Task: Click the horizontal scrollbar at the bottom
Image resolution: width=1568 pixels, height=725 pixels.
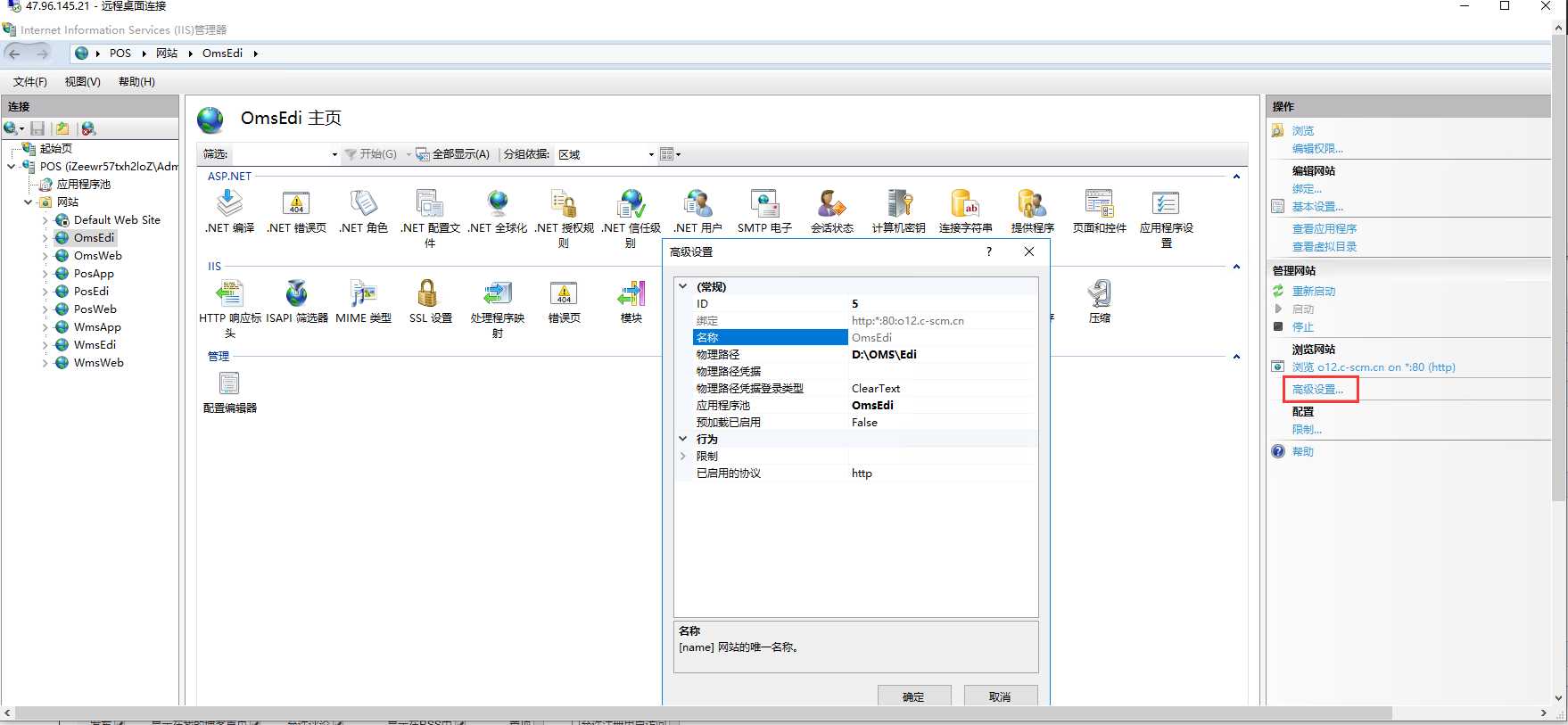Action: point(705,713)
